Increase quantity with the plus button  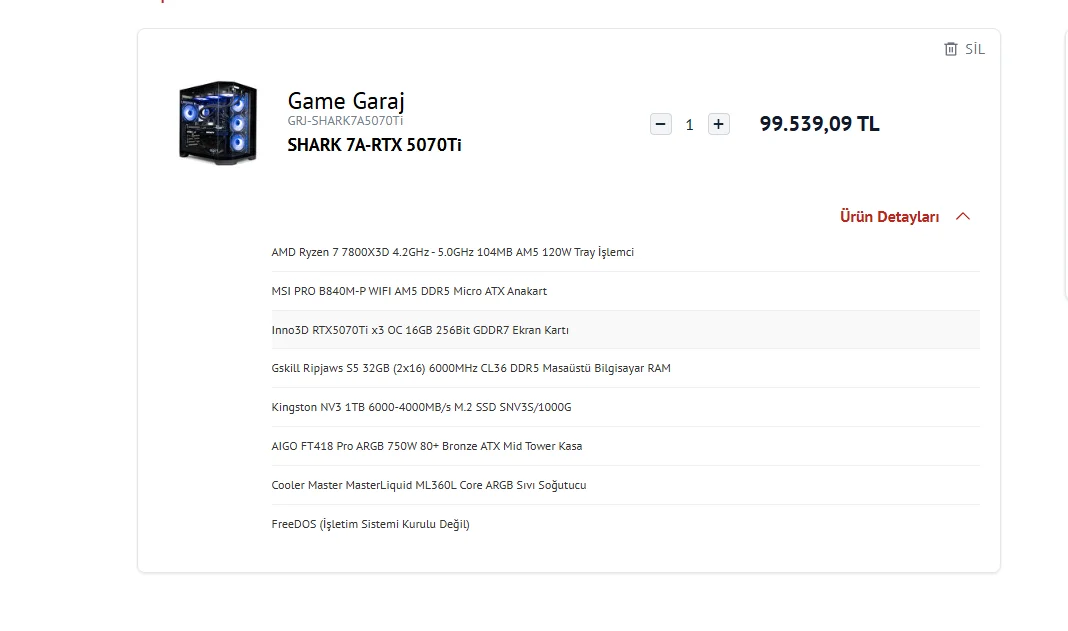pos(719,124)
